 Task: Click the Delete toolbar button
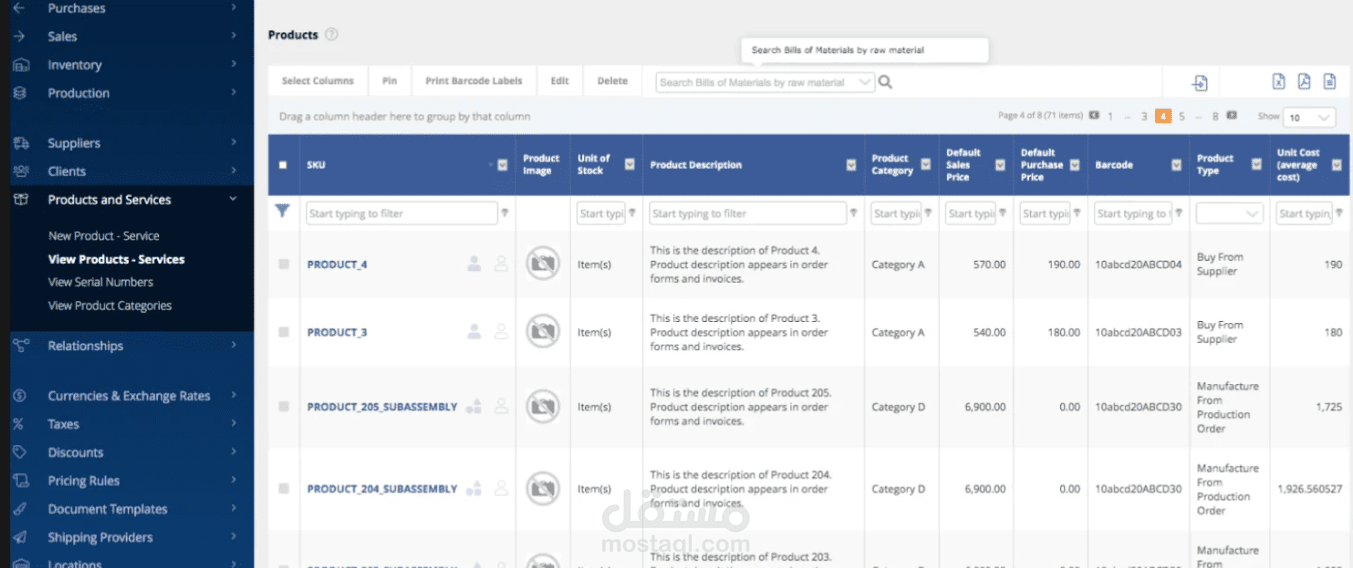click(613, 81)
